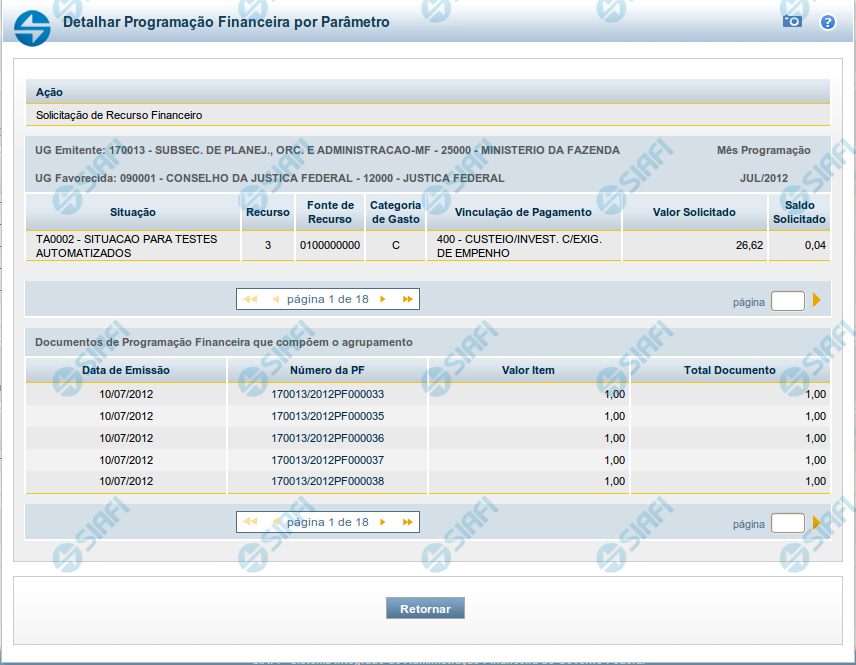Click the Retornar button

pyautogui.click(x=425, y=608)
